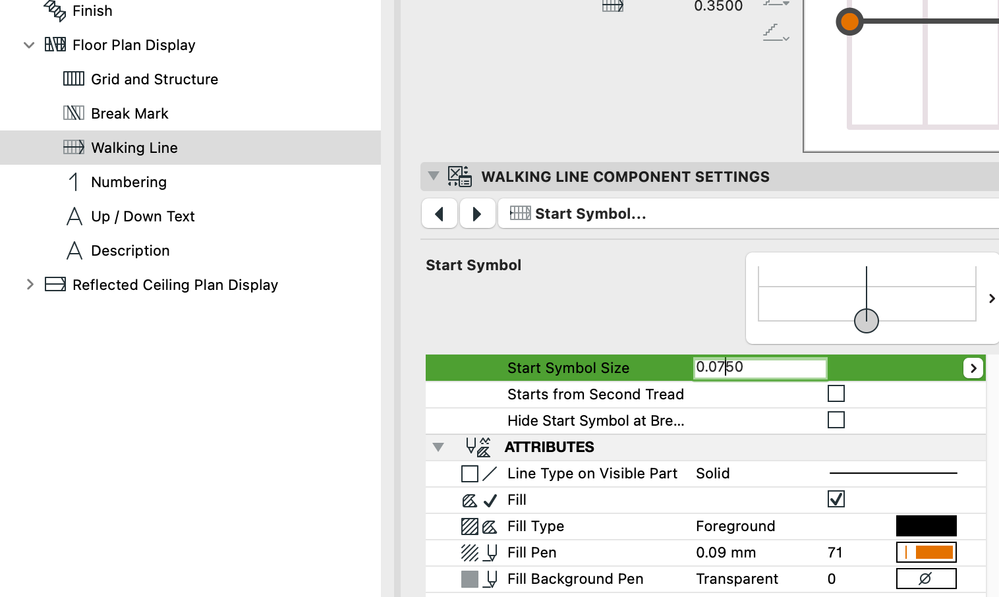
Task: Click the Up / Down Text icon
Action: point(74,216)
